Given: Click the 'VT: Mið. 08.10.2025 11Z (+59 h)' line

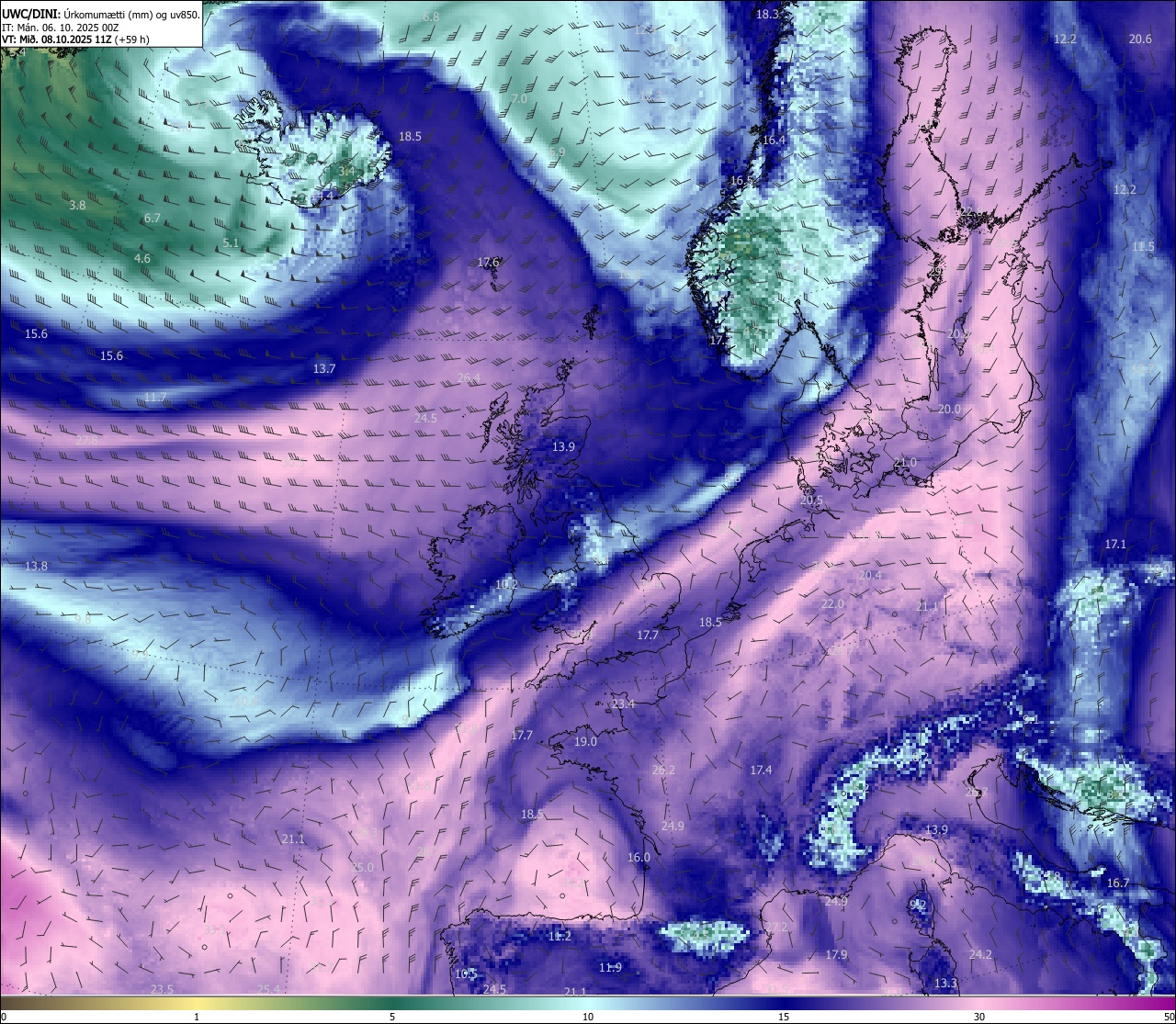Looking at the screenshot, I should point(76,39).
